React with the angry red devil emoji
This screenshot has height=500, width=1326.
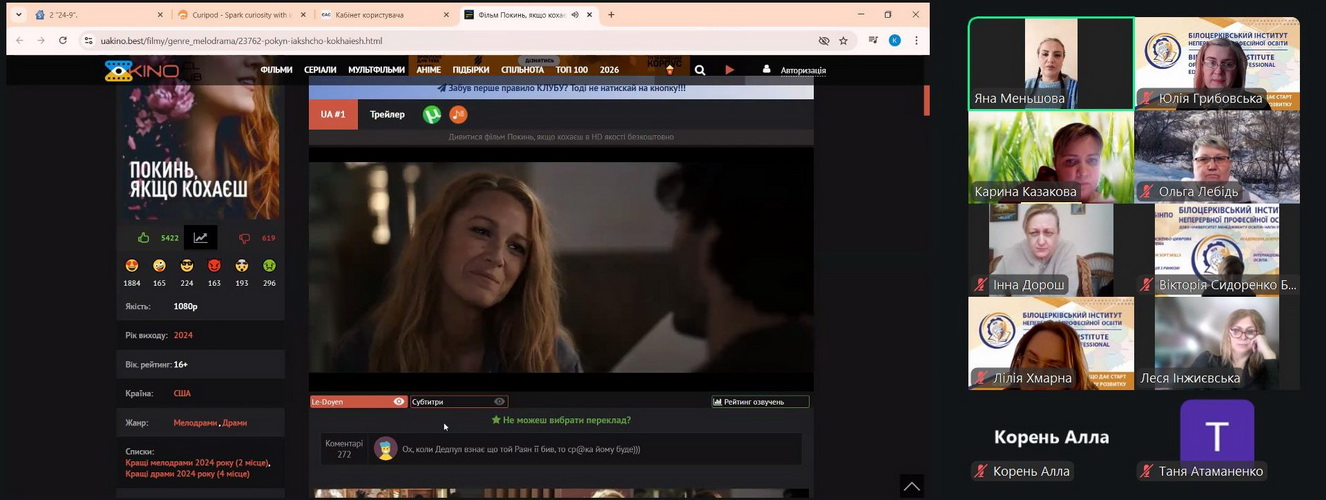click(214, 266)
